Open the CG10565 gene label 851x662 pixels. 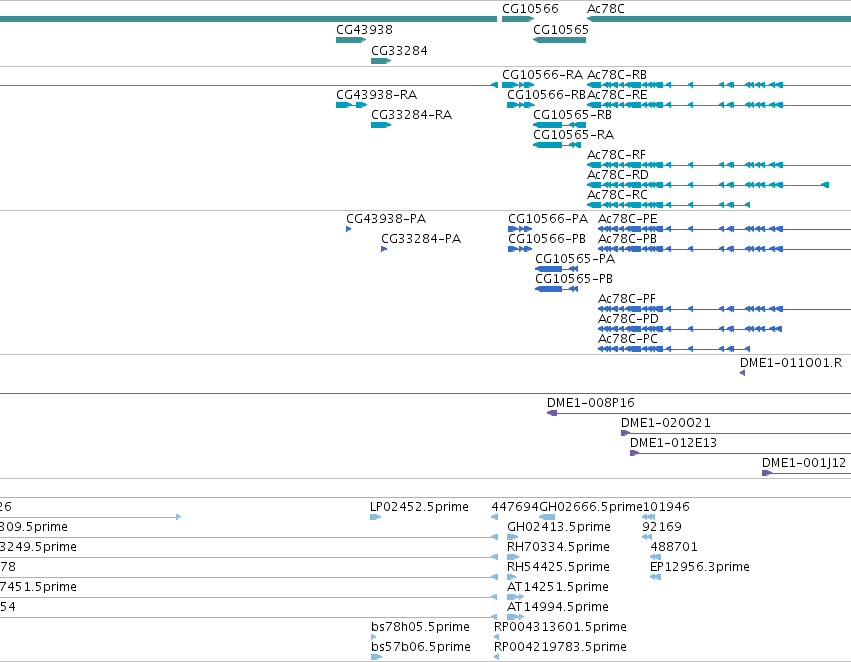click(x=561, y=29)
